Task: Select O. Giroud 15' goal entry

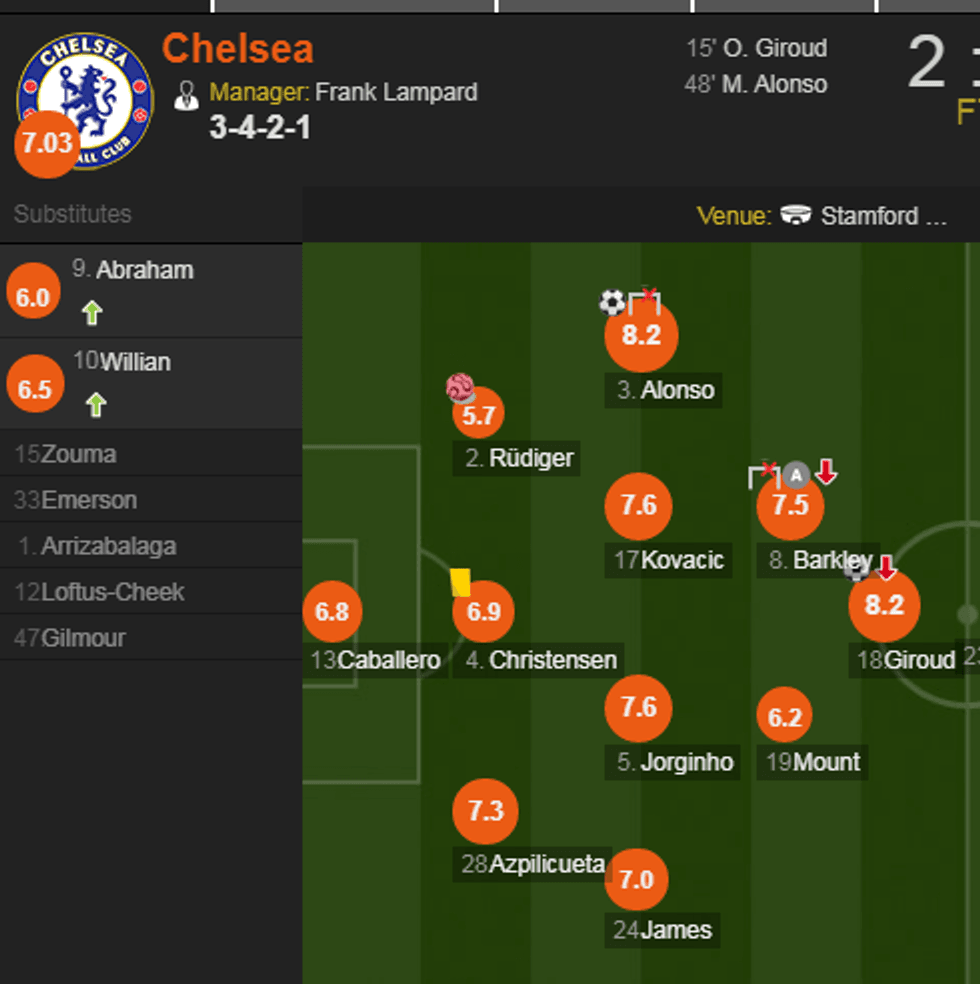Action: (x=757, y=48)
